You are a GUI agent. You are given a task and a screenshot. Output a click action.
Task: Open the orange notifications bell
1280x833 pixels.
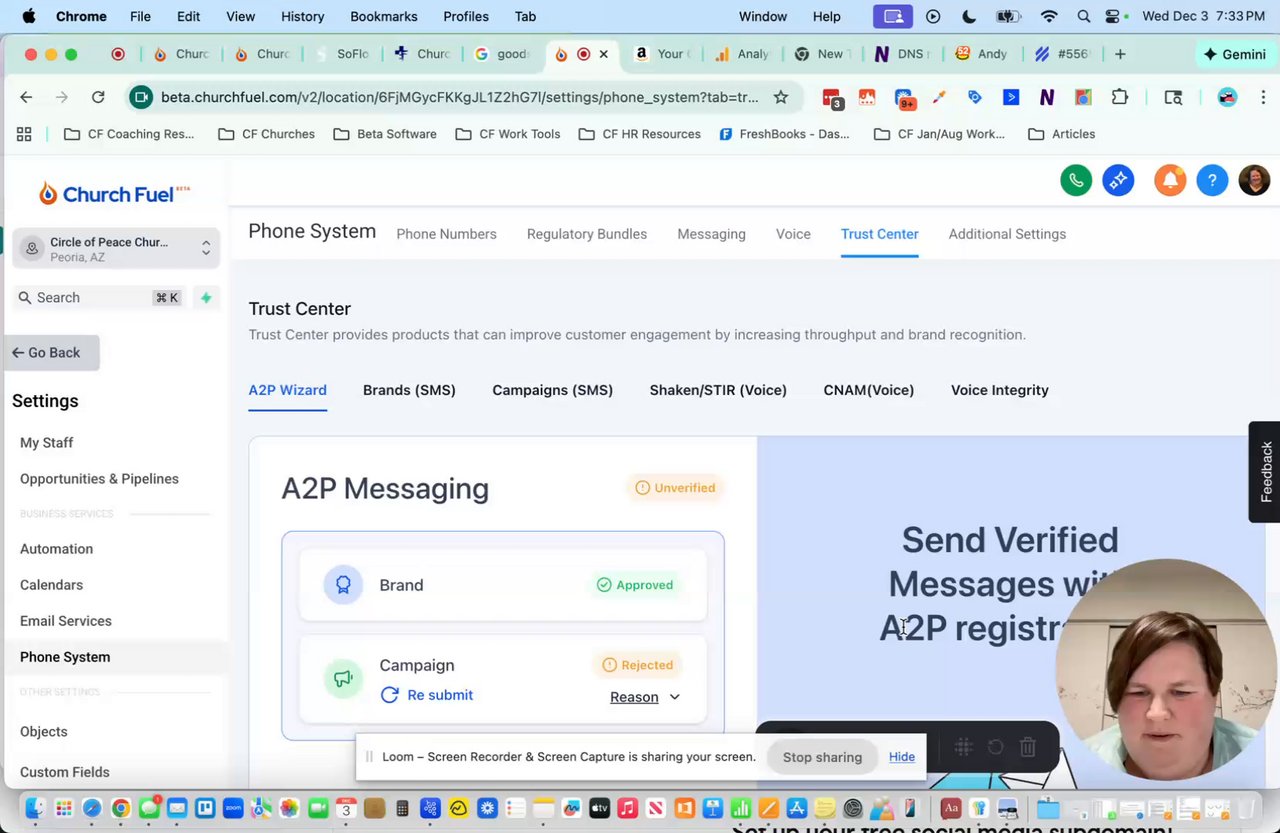pos(1170,180)
